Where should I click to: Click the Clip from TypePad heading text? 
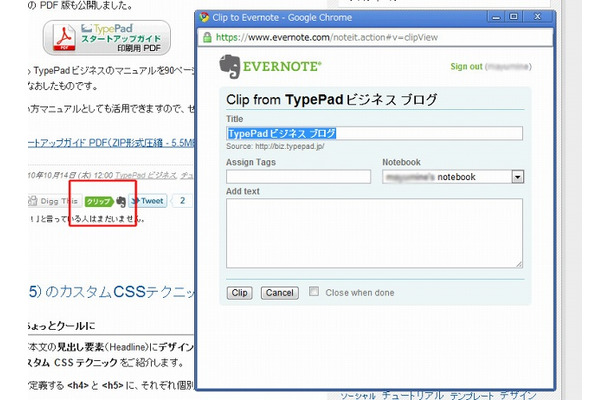tap(332, 100)
